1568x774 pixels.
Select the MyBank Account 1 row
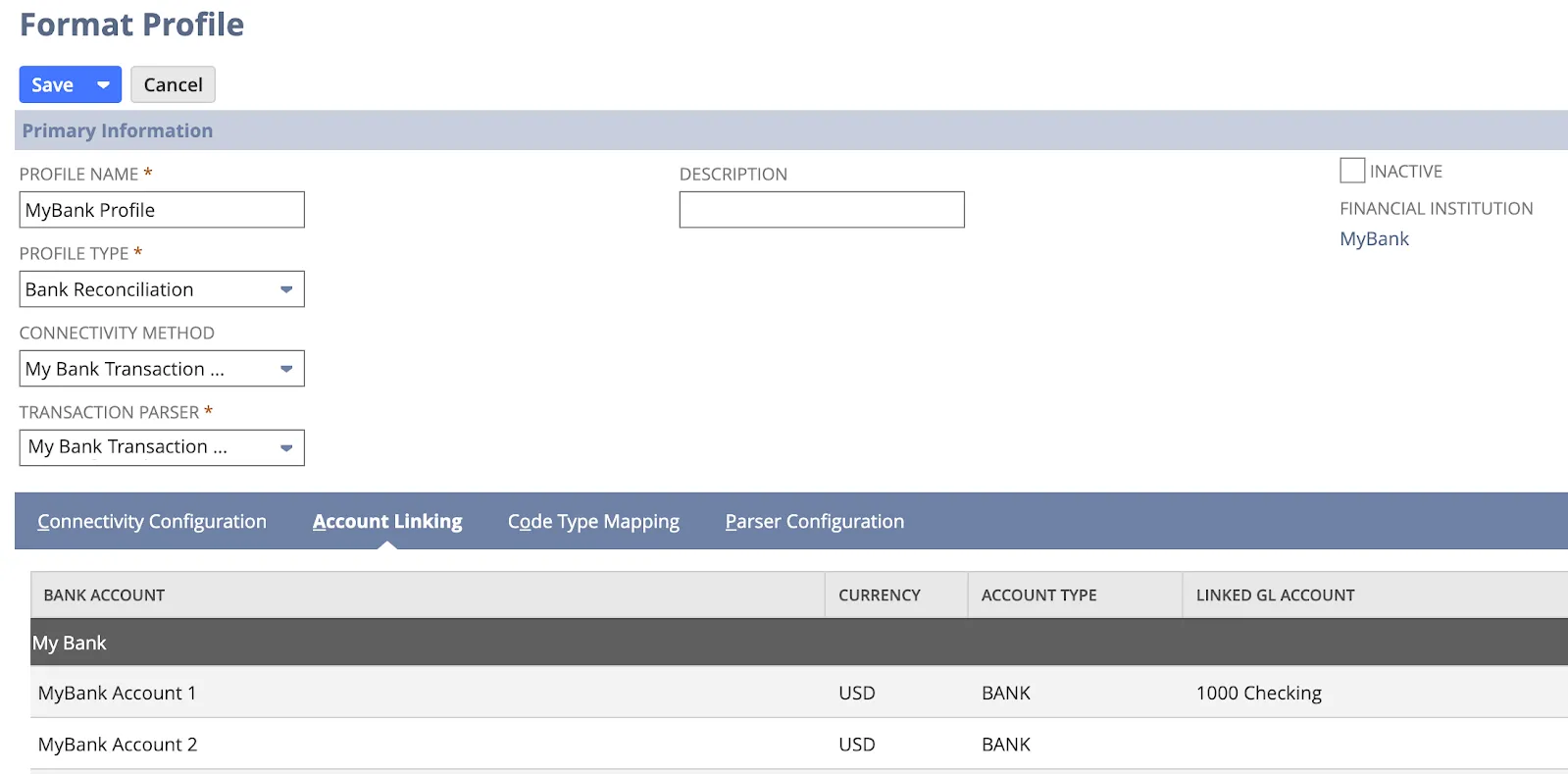pos(799,693)
